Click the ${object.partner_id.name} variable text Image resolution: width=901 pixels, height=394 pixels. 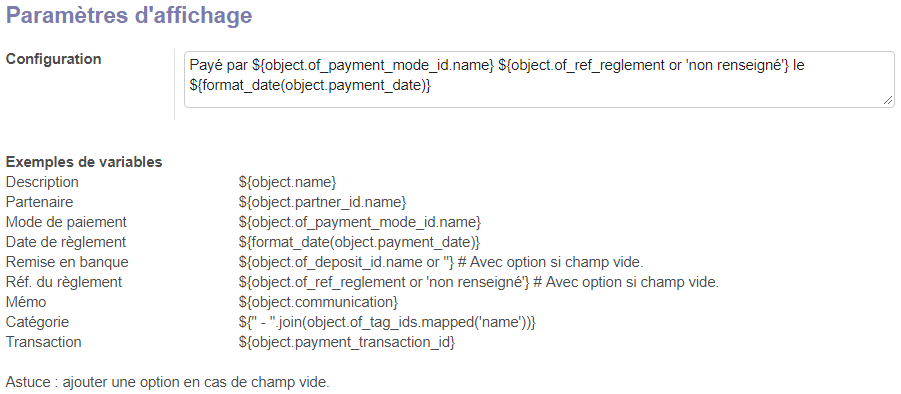[322, 202]
